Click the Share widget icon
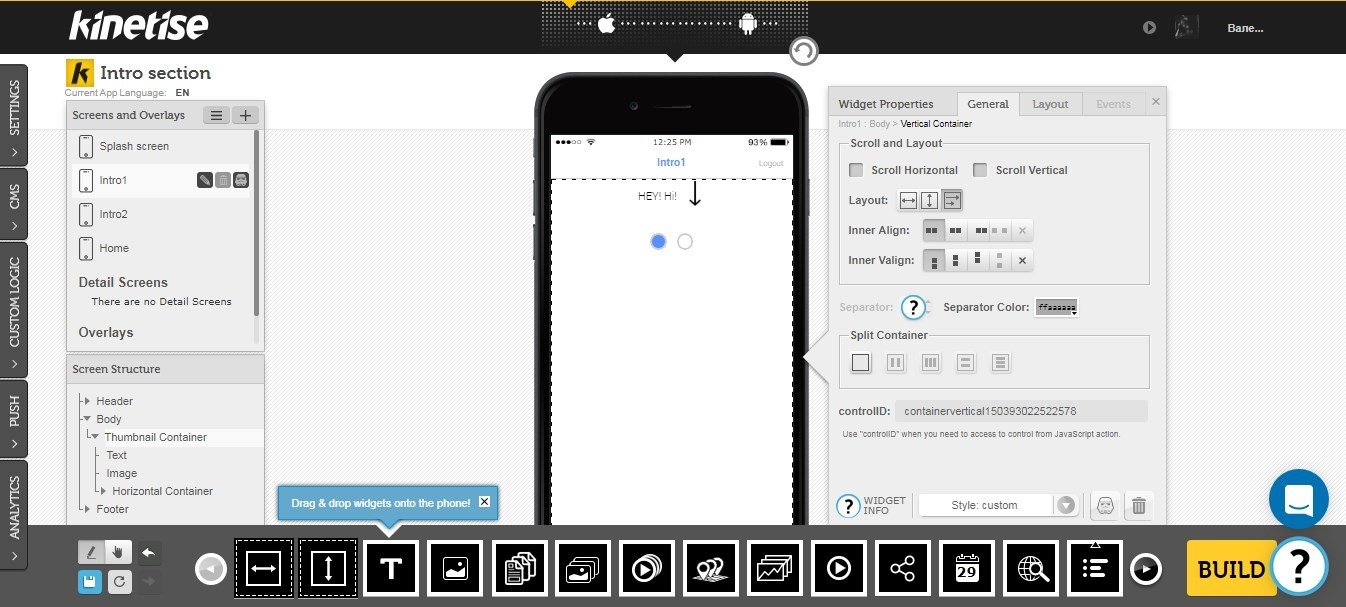The width and height of the screenshot is (1346, 607). tap(903, 569)
